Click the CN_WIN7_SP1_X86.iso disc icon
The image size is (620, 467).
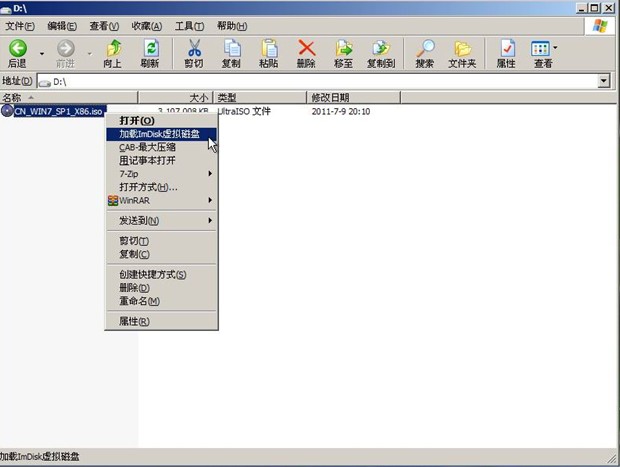click(7, 111)
